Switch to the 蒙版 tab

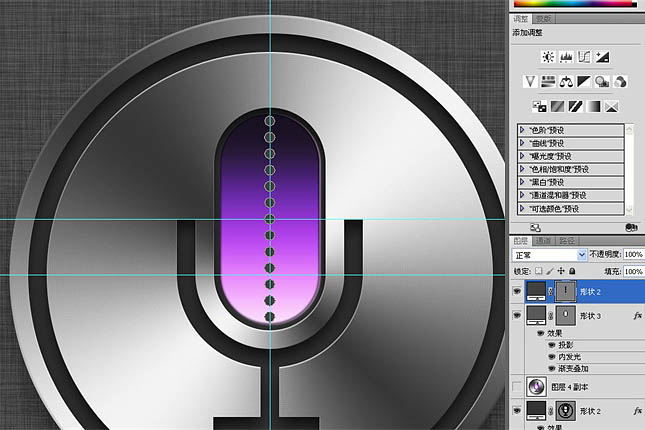[543, 19]
